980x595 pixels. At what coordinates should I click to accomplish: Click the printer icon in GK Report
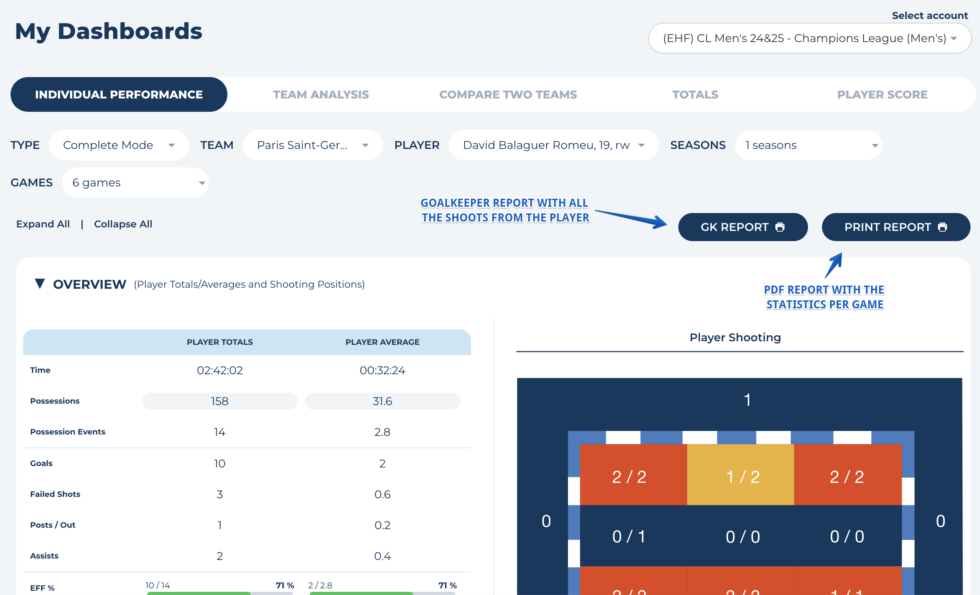tap(780, 227)
